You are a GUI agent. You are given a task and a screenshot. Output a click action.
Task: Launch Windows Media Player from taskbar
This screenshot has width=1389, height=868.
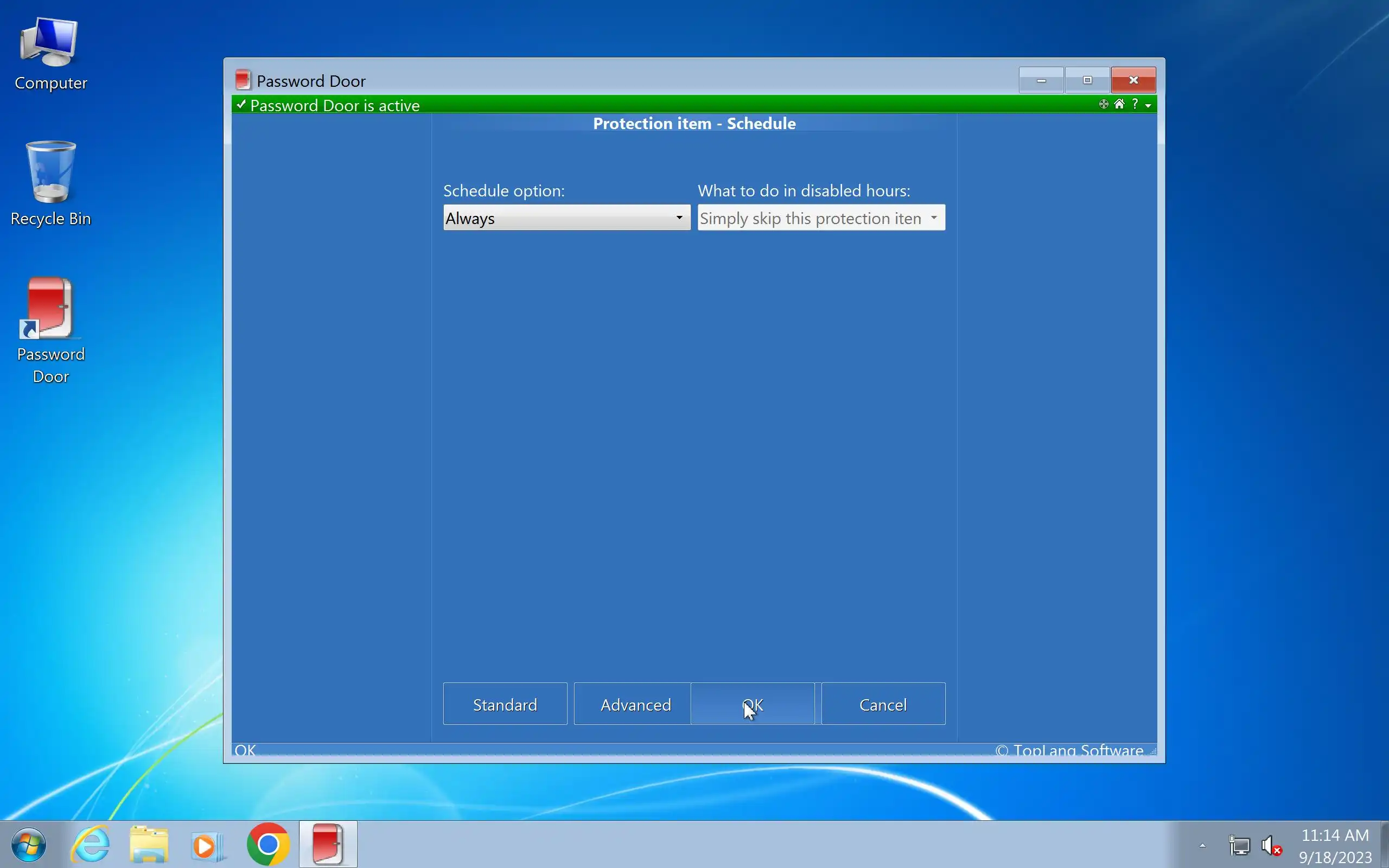tap(207, 845)
